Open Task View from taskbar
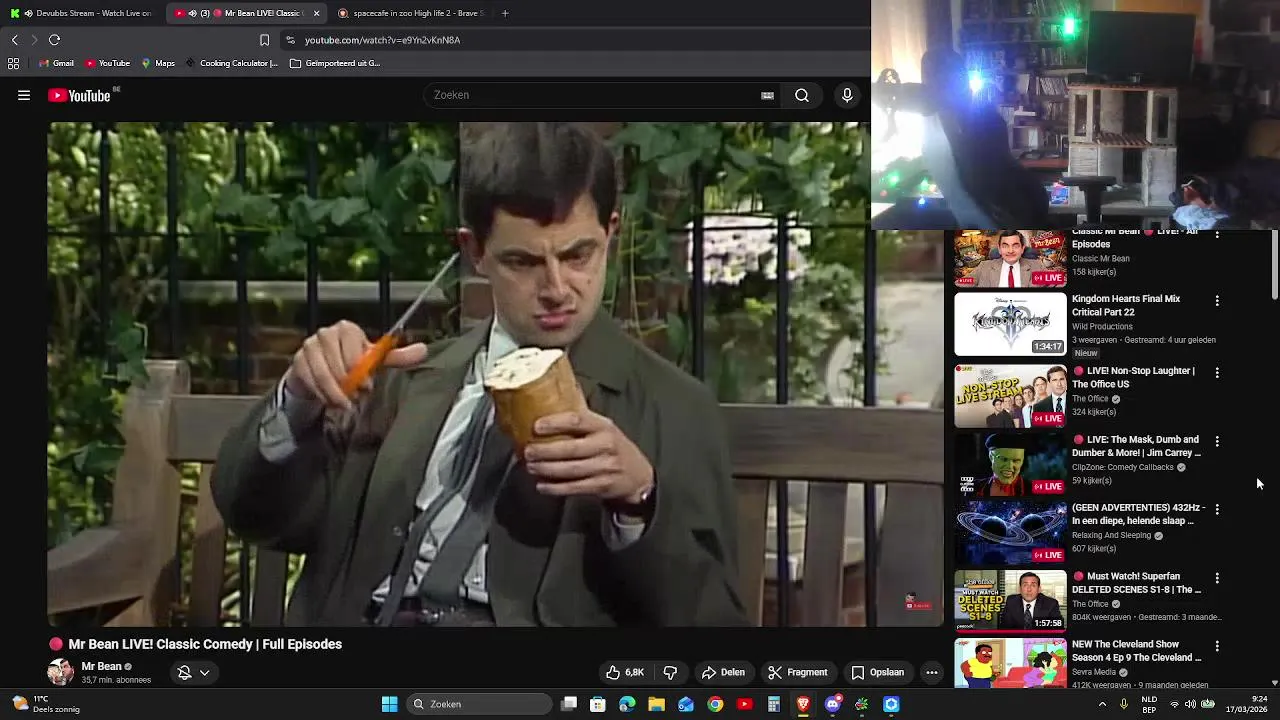This screenshot has width=1280, height=720. click(x=569, y=704)
